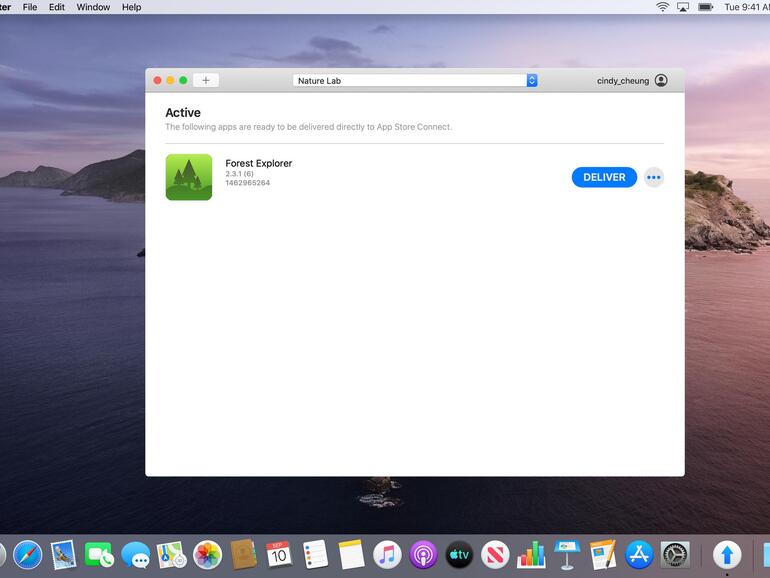This screenshot has height=578, width=770.
Task: Open FaceTime from the Dock
Action: click(99, 555)
